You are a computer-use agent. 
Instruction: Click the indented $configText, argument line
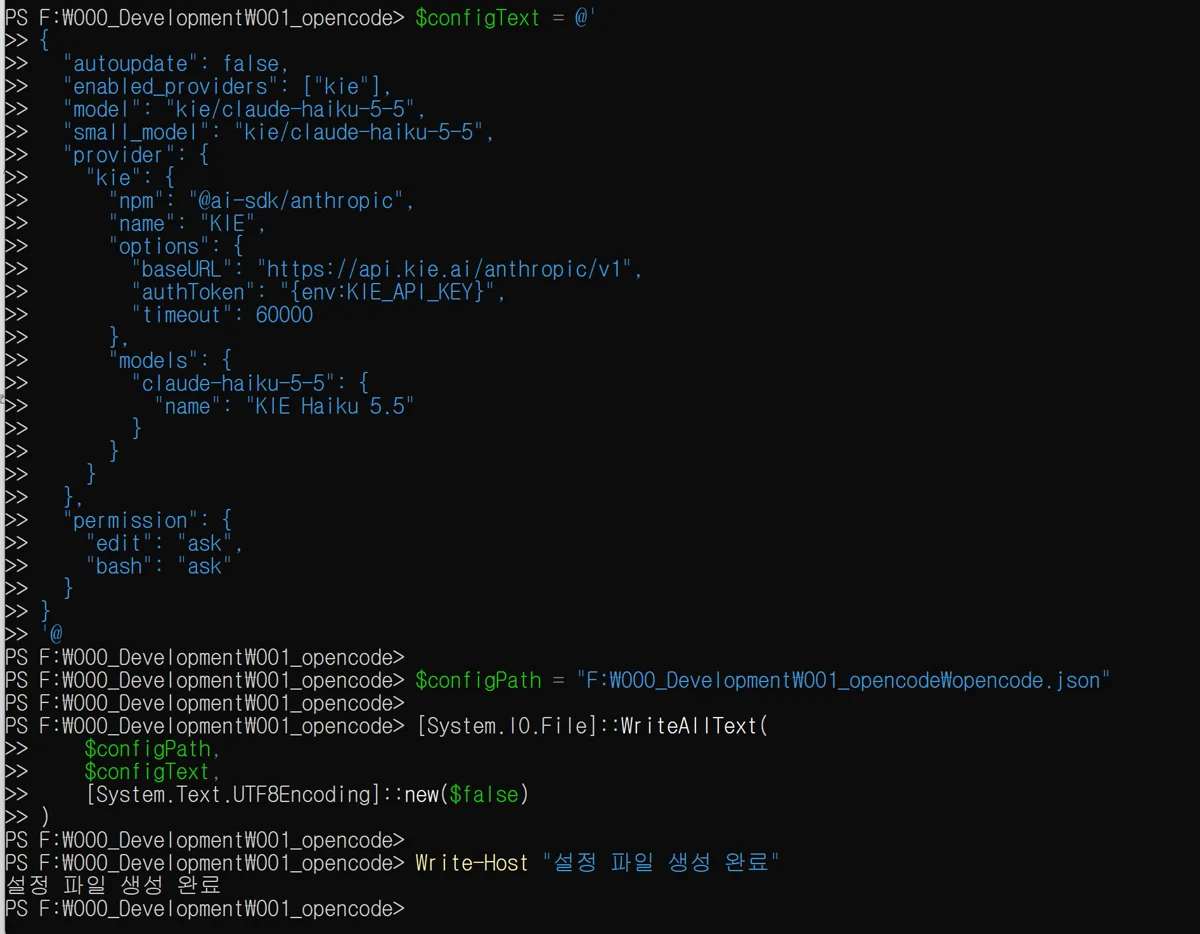click(x=153, y=772)
